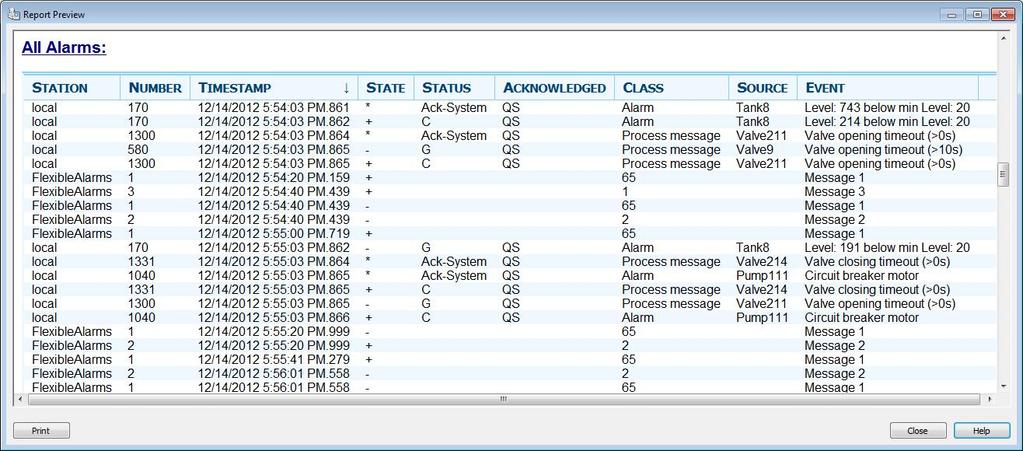Click the 'Message 3' event cell
This screenshot has width=1023, height=451.
pos(834,192)
